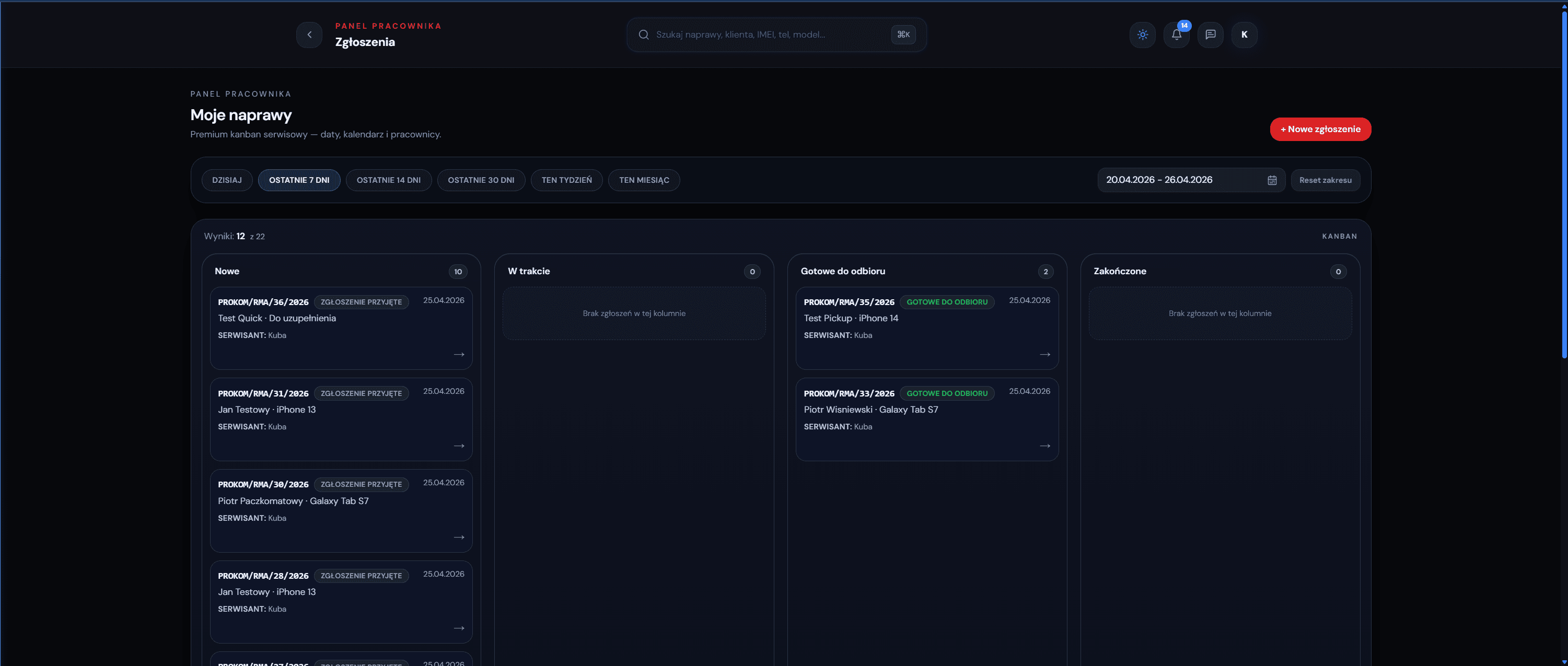The width and height of the screenshot is (1568, 666).
Task: Click ZGŁOSZENIE PRZYJĘTE badge on RMA/30 card
Action: point(361,485)
